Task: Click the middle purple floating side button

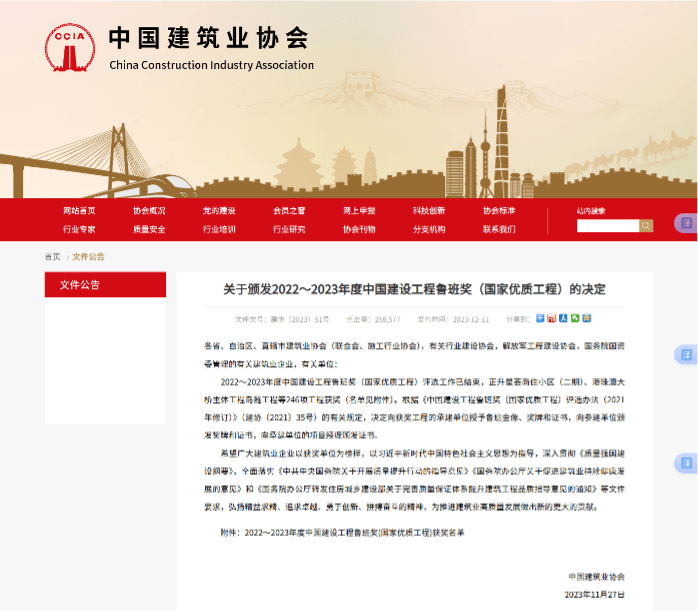Action: pyautogui.click(x=687, y=355)
